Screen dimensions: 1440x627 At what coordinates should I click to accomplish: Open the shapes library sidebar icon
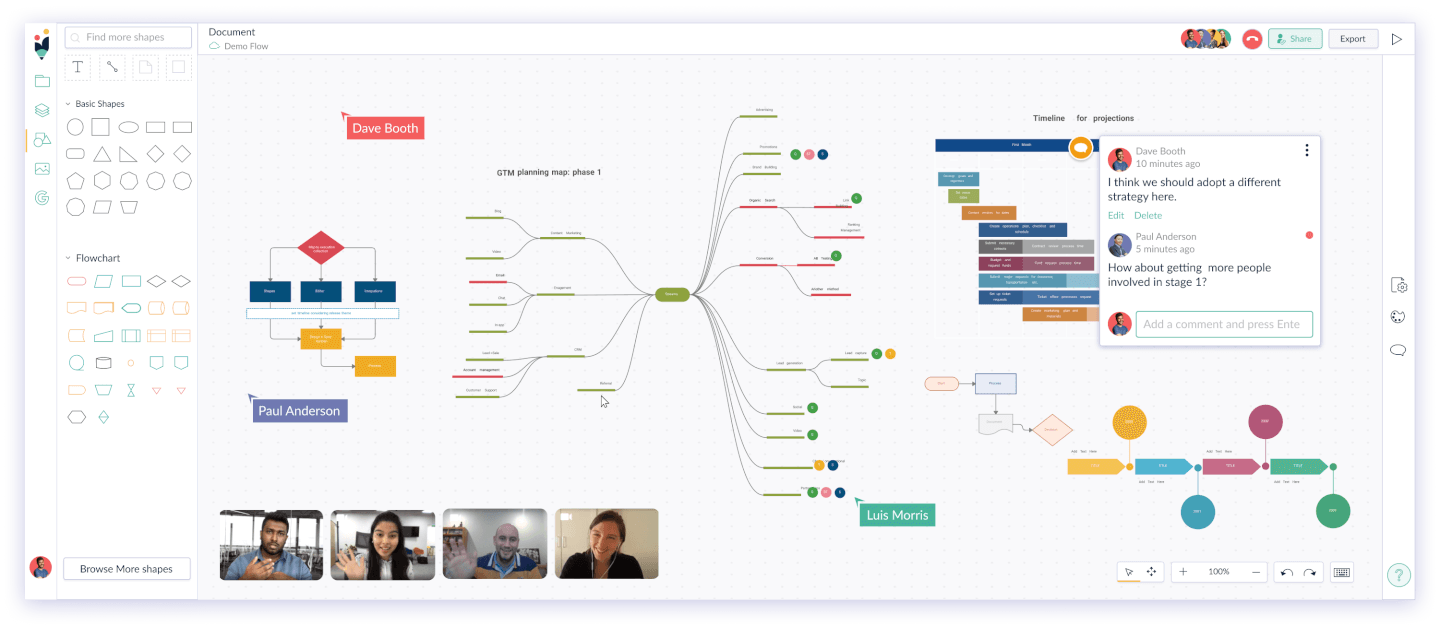(x=42, y=140)
